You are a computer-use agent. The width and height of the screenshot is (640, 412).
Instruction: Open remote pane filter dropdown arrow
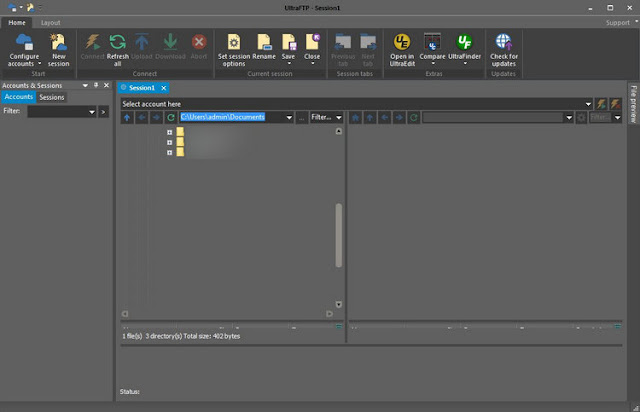tap(618, 118)
